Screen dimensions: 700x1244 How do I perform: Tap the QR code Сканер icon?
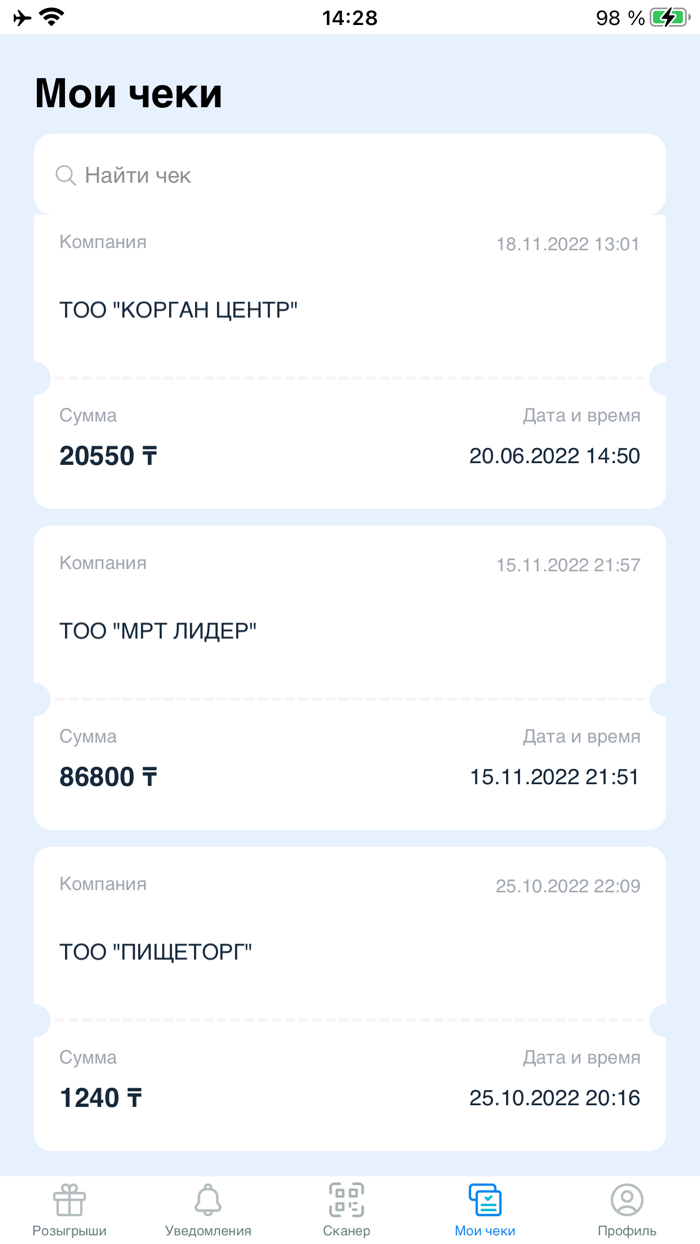coord(345,1197)
